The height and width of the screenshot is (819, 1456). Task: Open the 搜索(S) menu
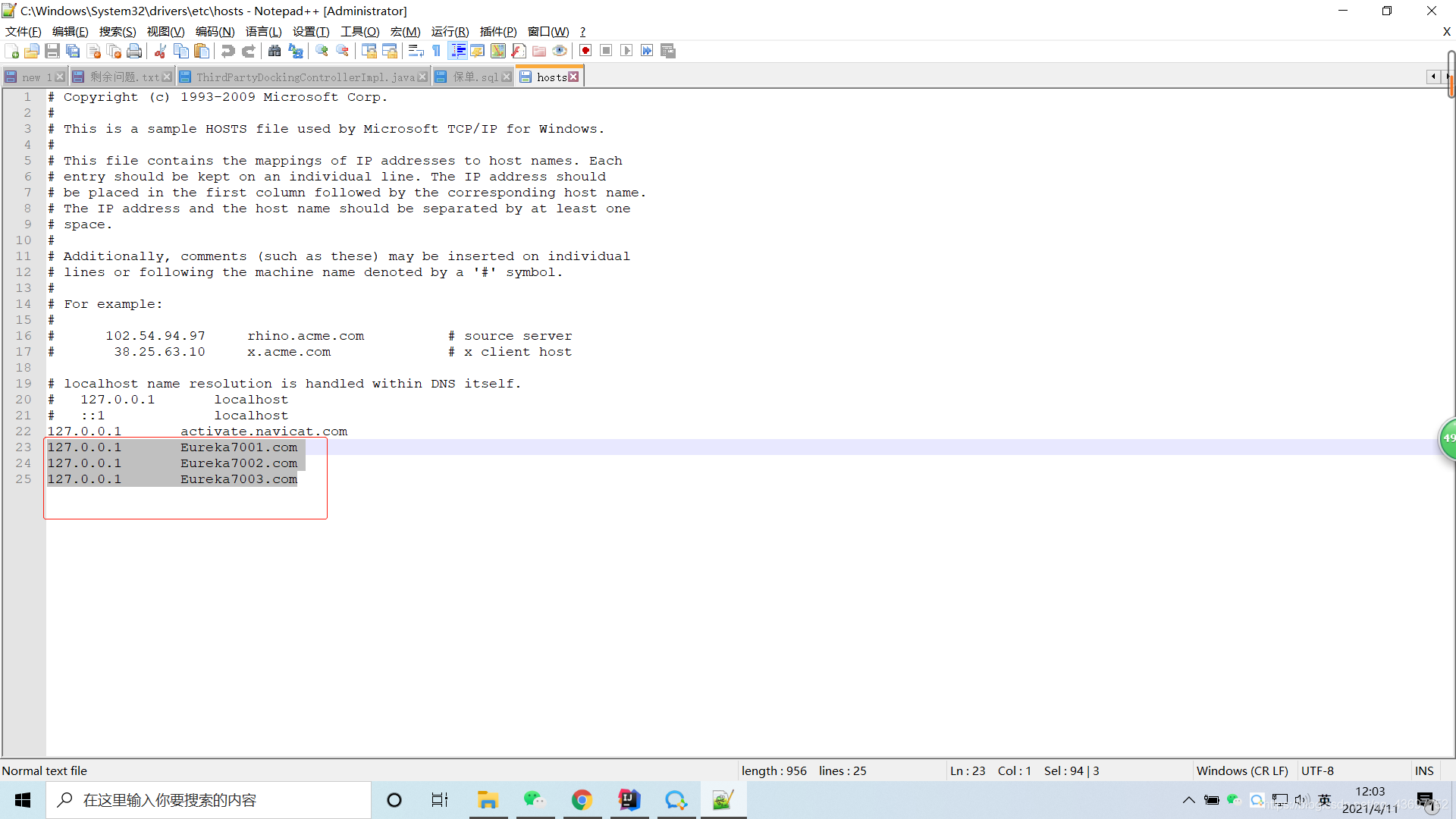(x=118, y=31)
